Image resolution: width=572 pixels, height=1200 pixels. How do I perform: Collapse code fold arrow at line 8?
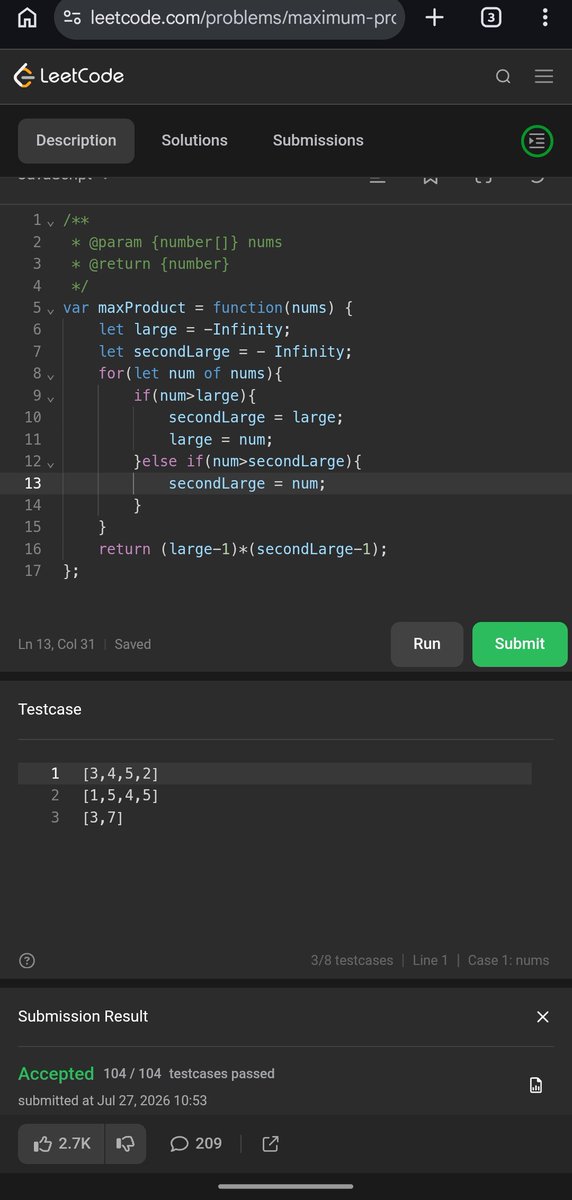(50, 375)
